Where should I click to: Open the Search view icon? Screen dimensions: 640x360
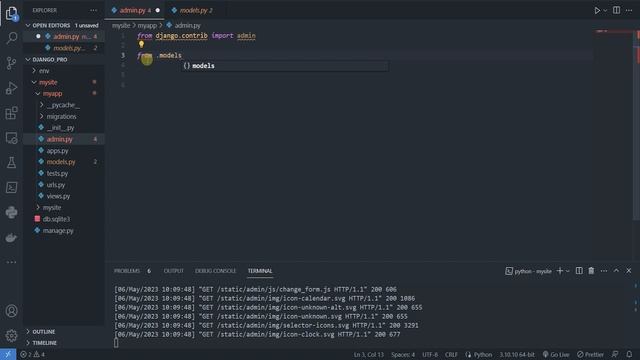tap(11, 38)
